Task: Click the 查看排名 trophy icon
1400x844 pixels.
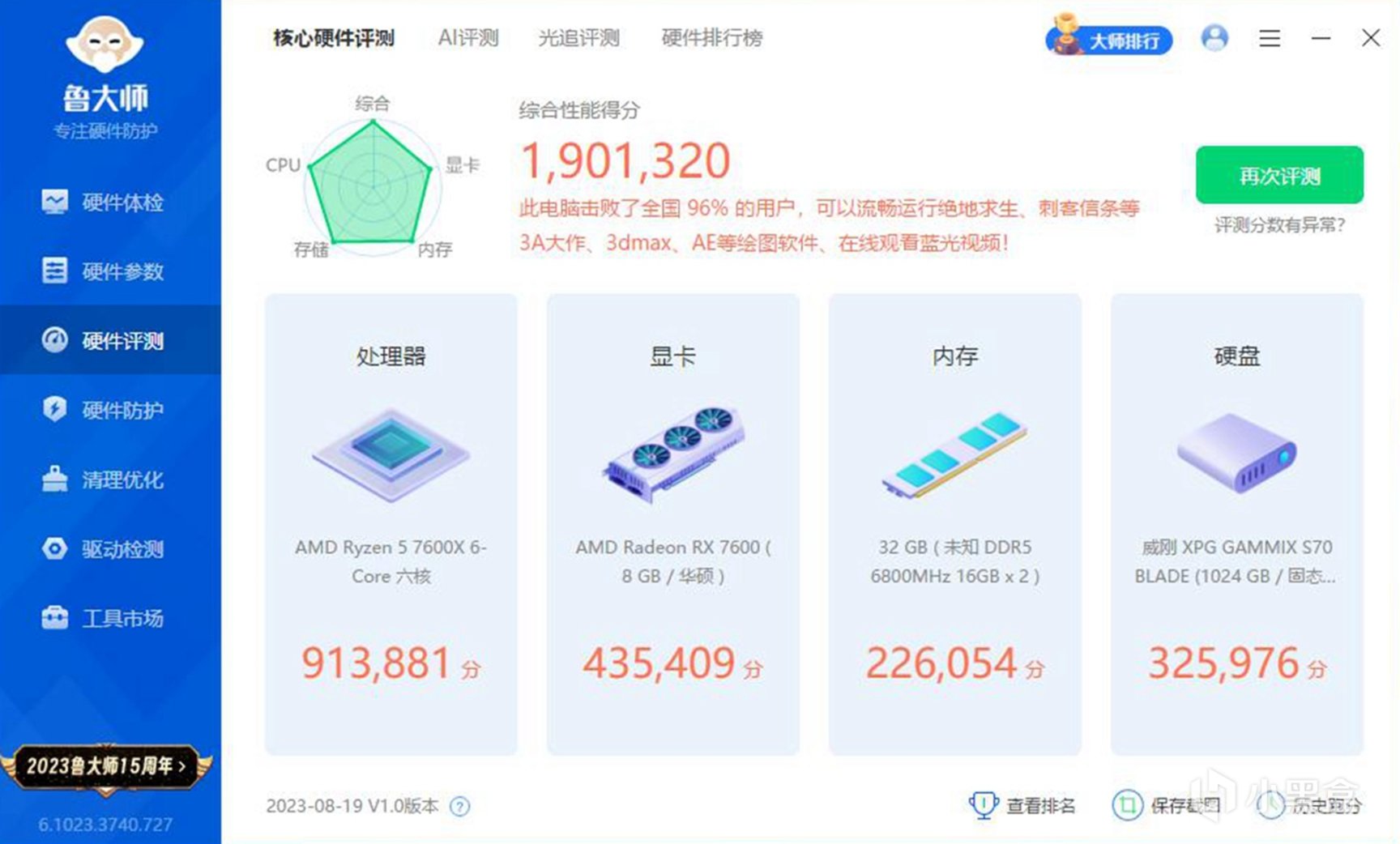Action: 983,805
